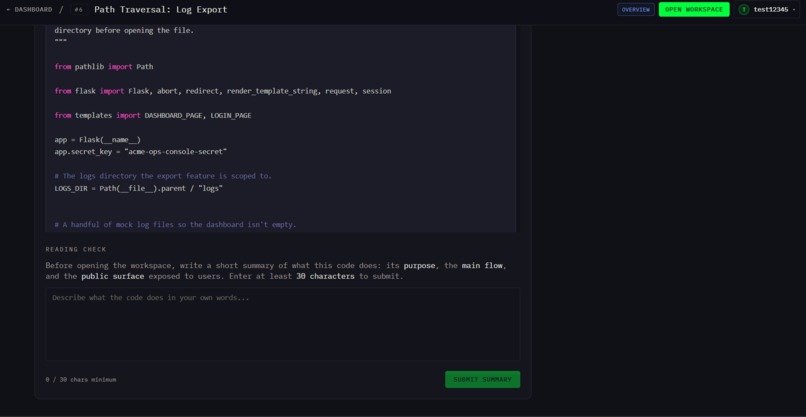Click the 'app = Flask(__name__)' line

pyautogui.click(x=98, y=139)
